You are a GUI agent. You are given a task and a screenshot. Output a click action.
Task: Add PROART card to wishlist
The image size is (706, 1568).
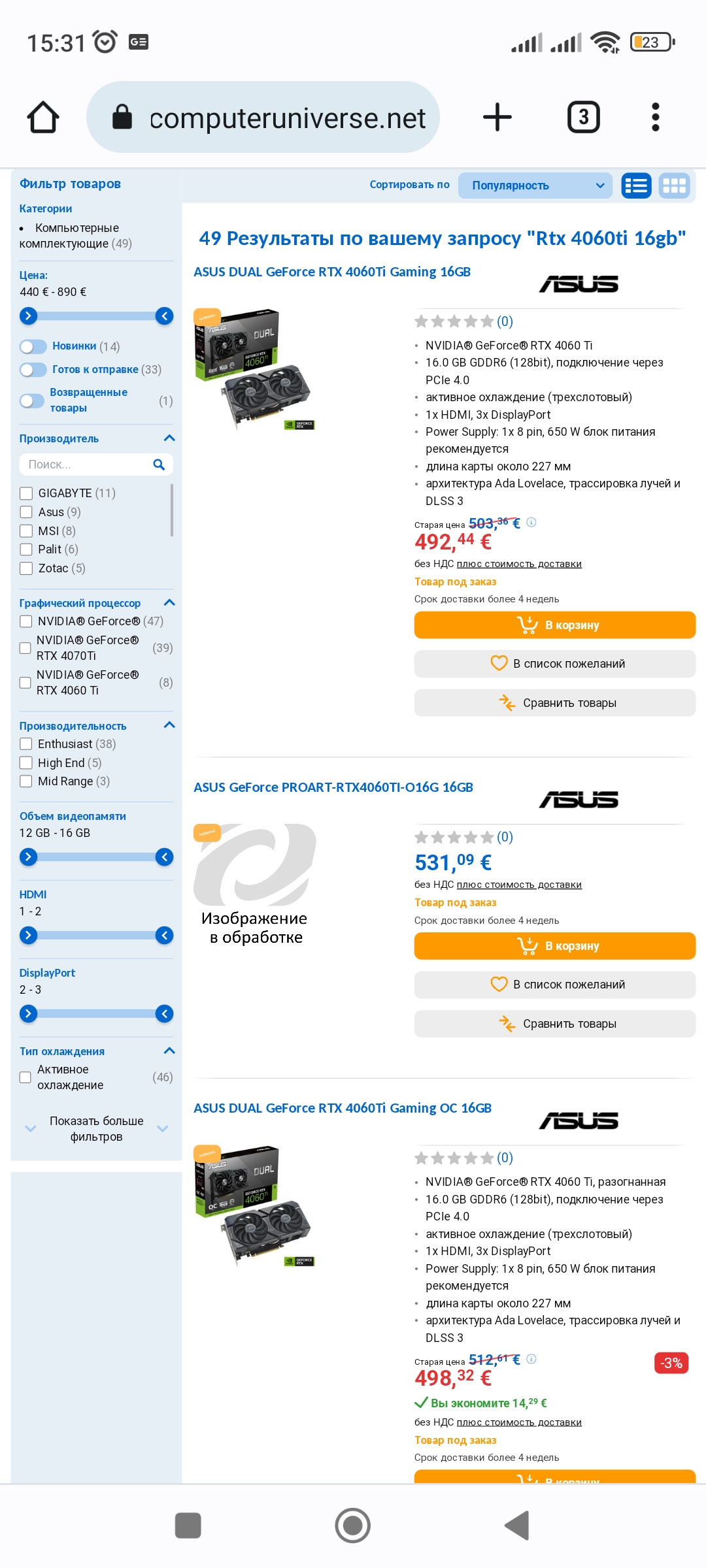pos(554,985)
